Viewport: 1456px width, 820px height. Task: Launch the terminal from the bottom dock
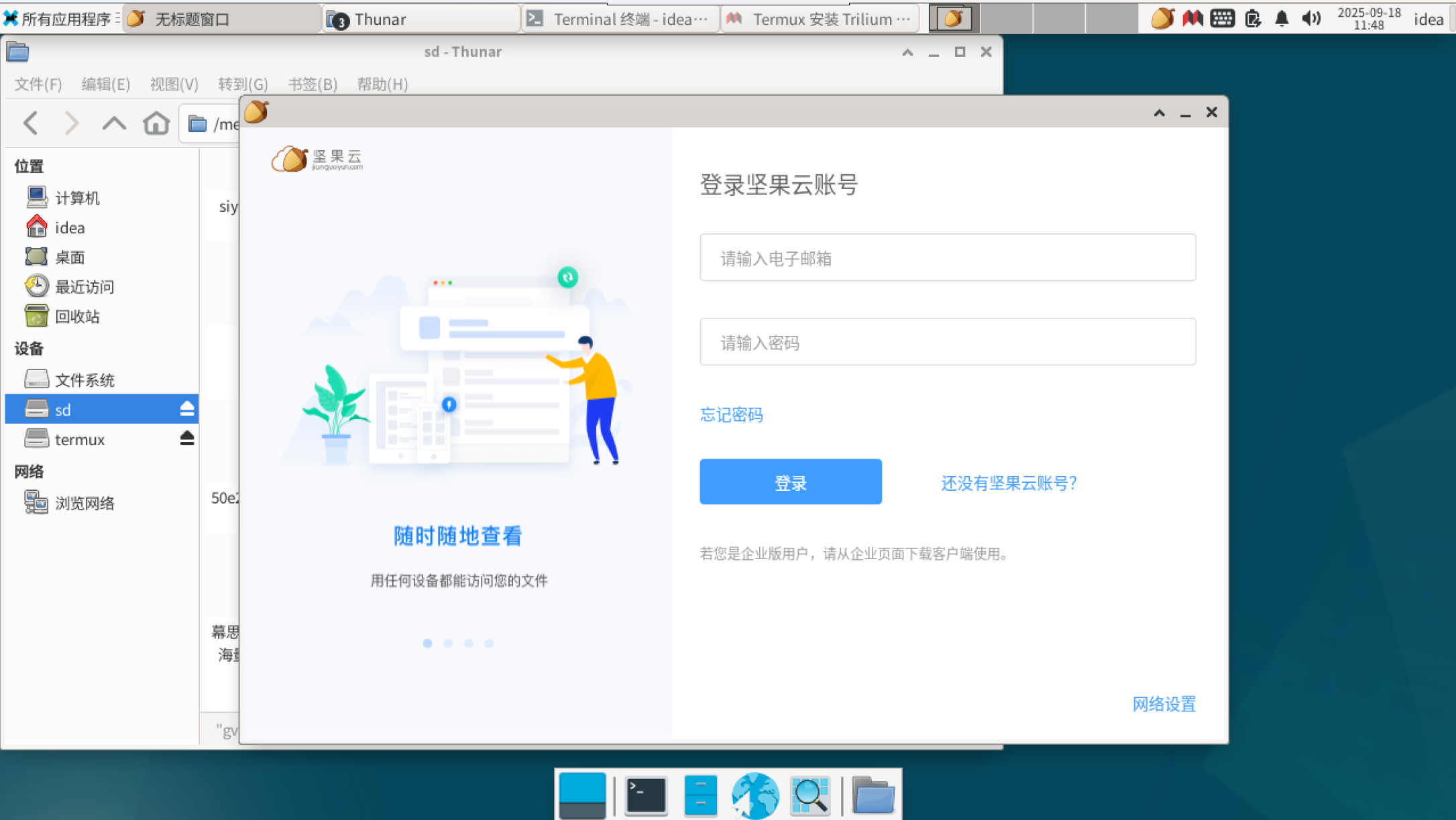pos(646,795)
